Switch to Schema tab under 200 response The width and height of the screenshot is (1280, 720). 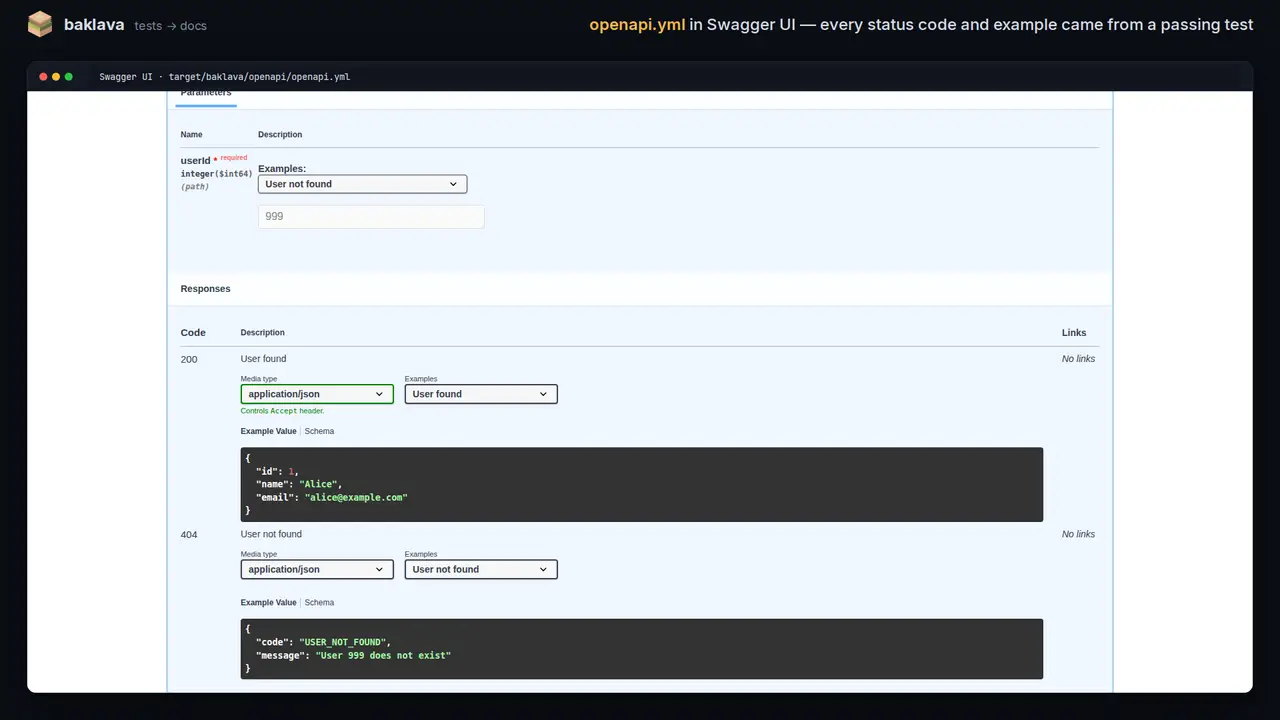coord(319,431)
